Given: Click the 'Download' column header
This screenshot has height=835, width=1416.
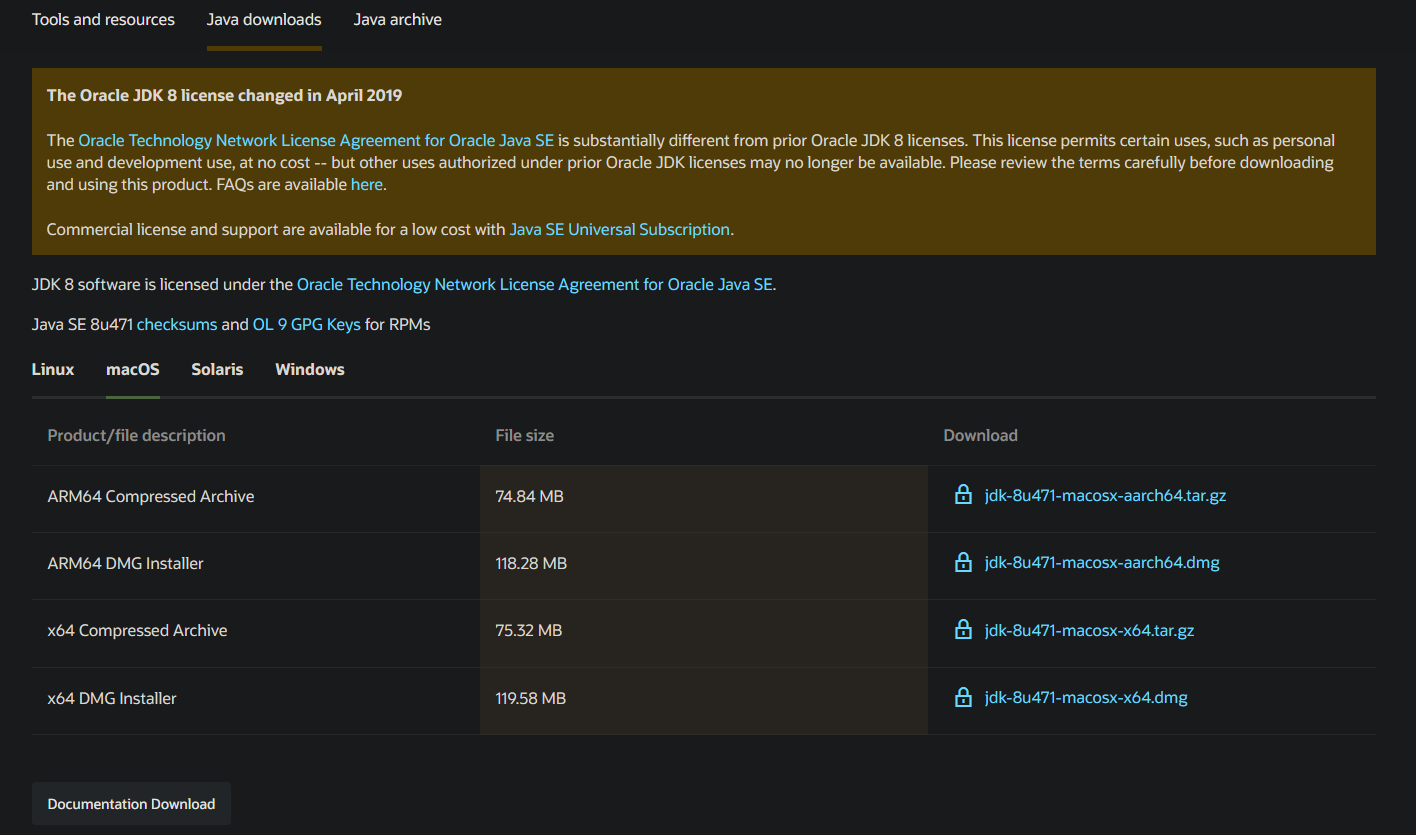Looking at the screenshot, I should pyautogui.click(x=981, y=436).
